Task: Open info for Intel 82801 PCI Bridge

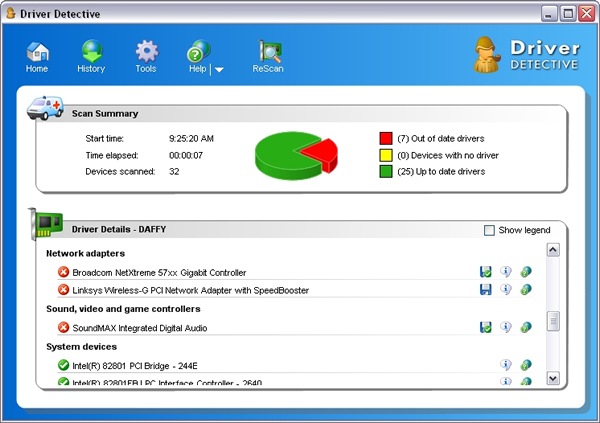Action: 505,365
